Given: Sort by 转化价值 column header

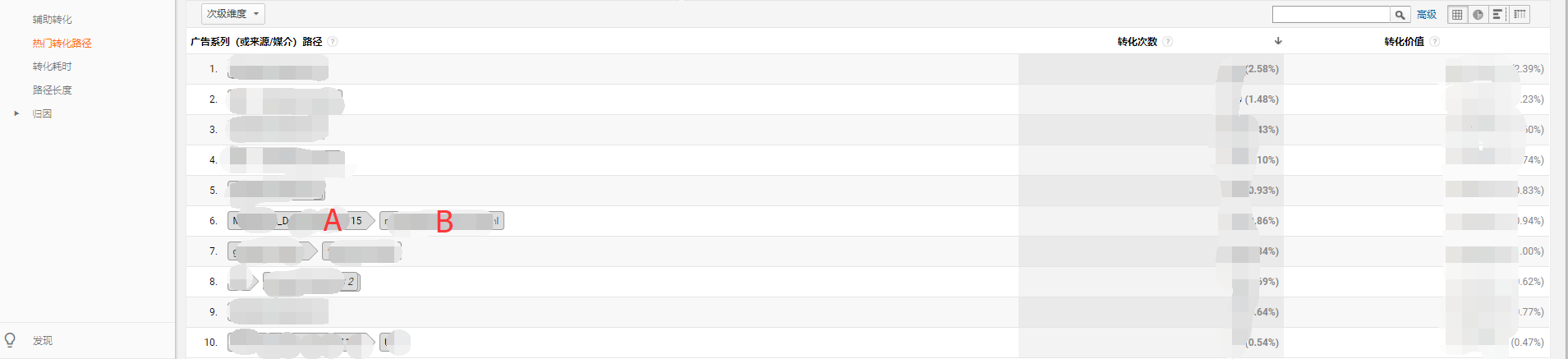Looking at the screenshot, I should (1404, 42).
